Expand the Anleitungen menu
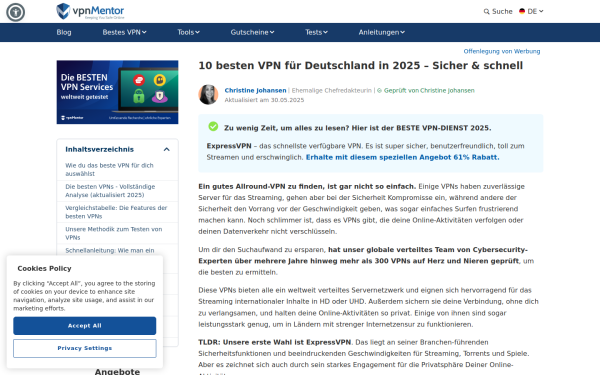The width and height of the screenshot is (600, 375). tap(382, 32)
